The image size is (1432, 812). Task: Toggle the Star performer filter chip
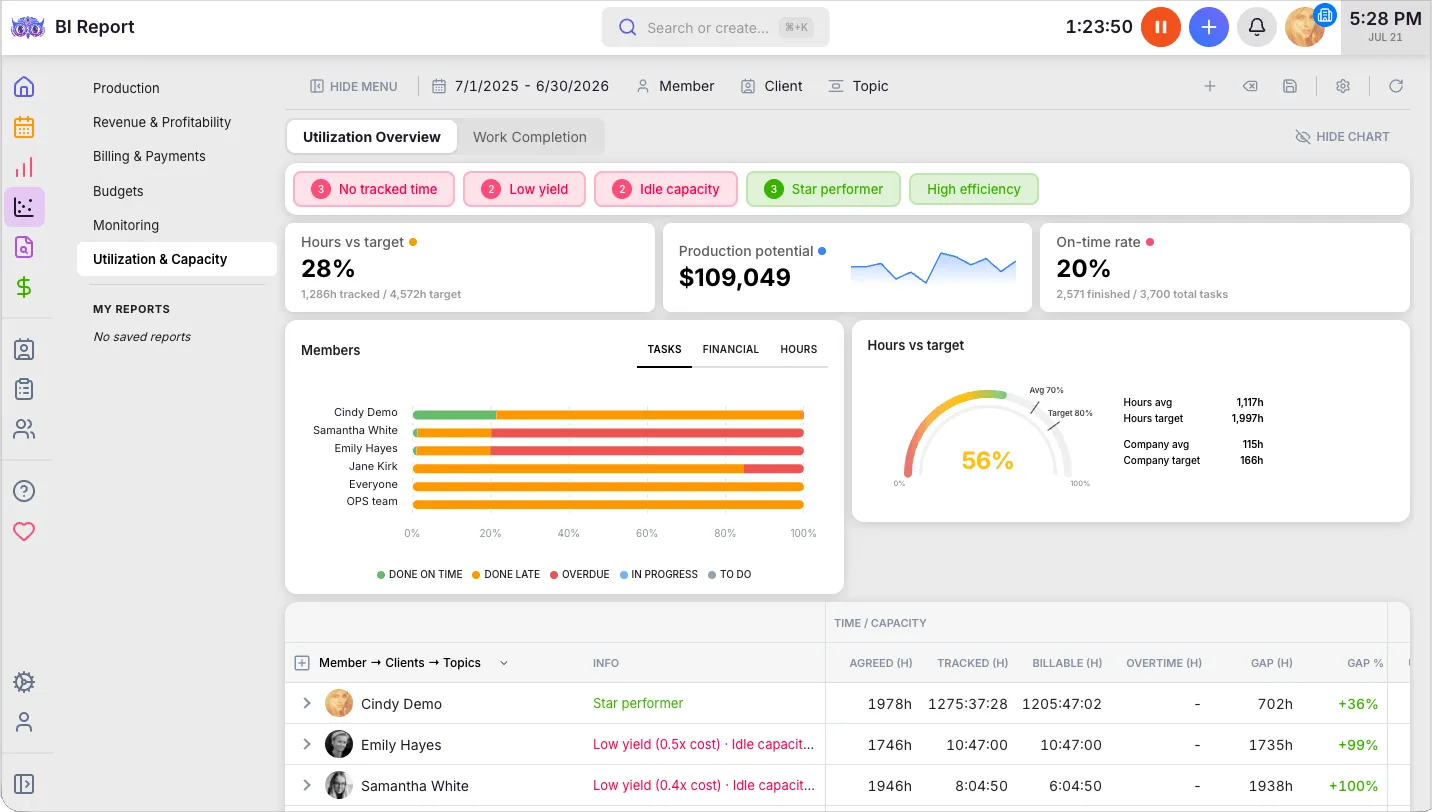point(823,189)
